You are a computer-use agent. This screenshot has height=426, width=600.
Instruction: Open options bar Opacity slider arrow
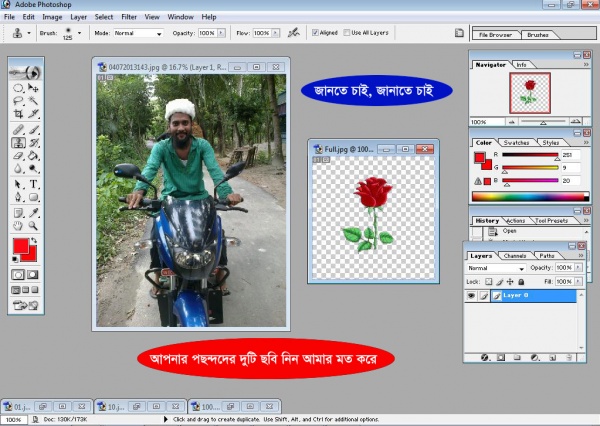point(222,33)
